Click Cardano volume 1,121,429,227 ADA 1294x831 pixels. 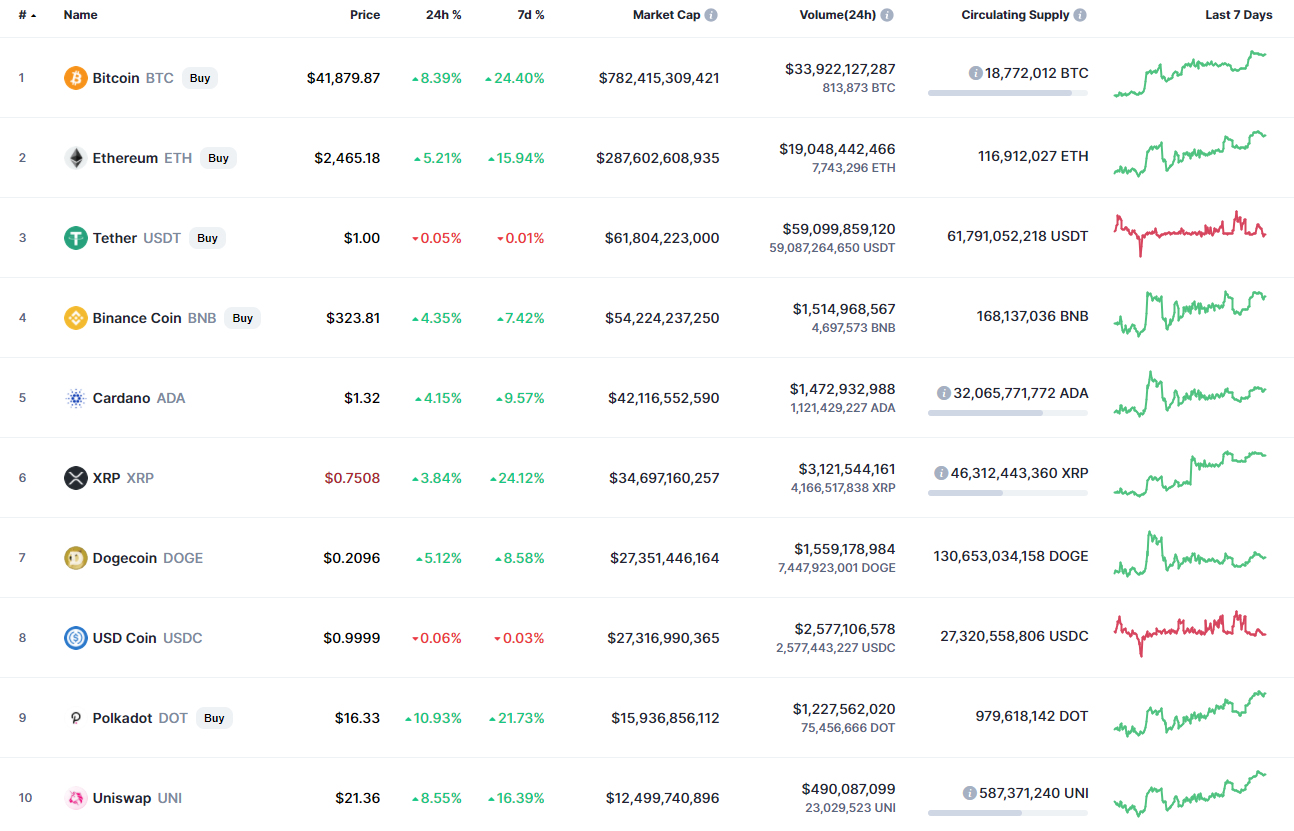tap(843, 408)
